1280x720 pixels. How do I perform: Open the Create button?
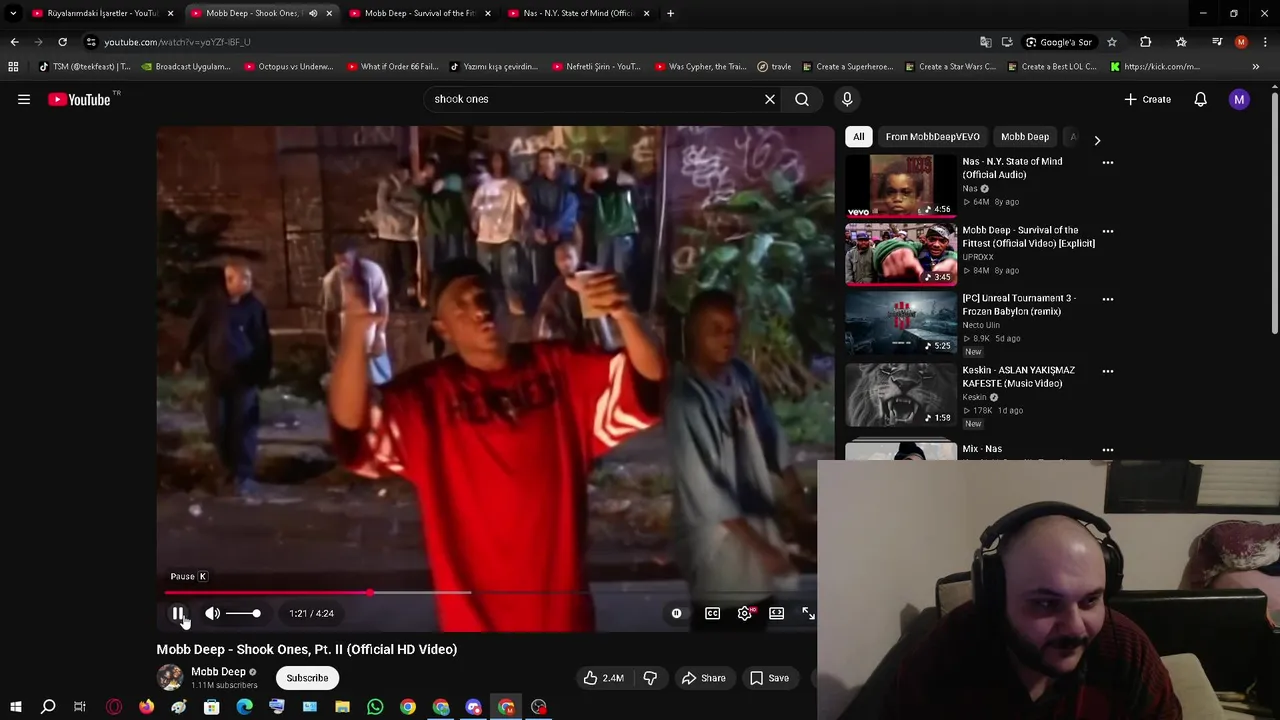click(x=1147, y=99)
